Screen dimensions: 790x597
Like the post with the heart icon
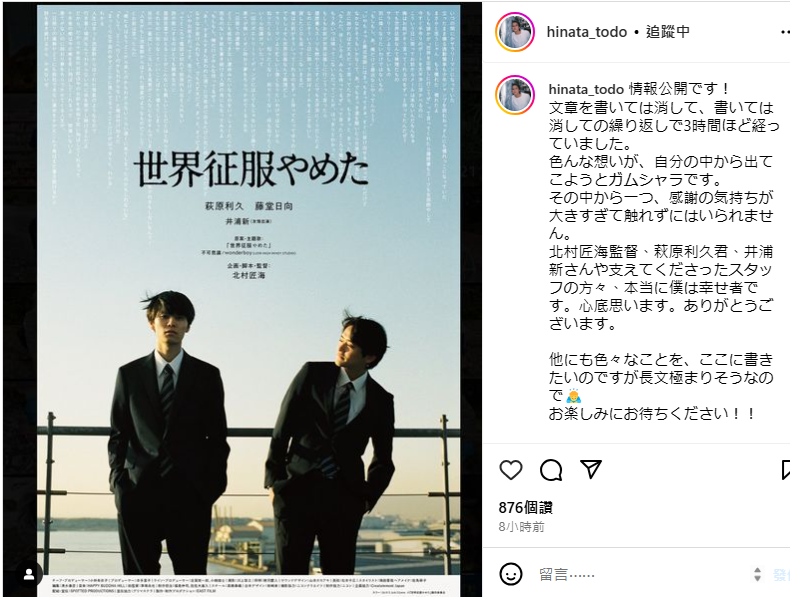pos(511,470)
